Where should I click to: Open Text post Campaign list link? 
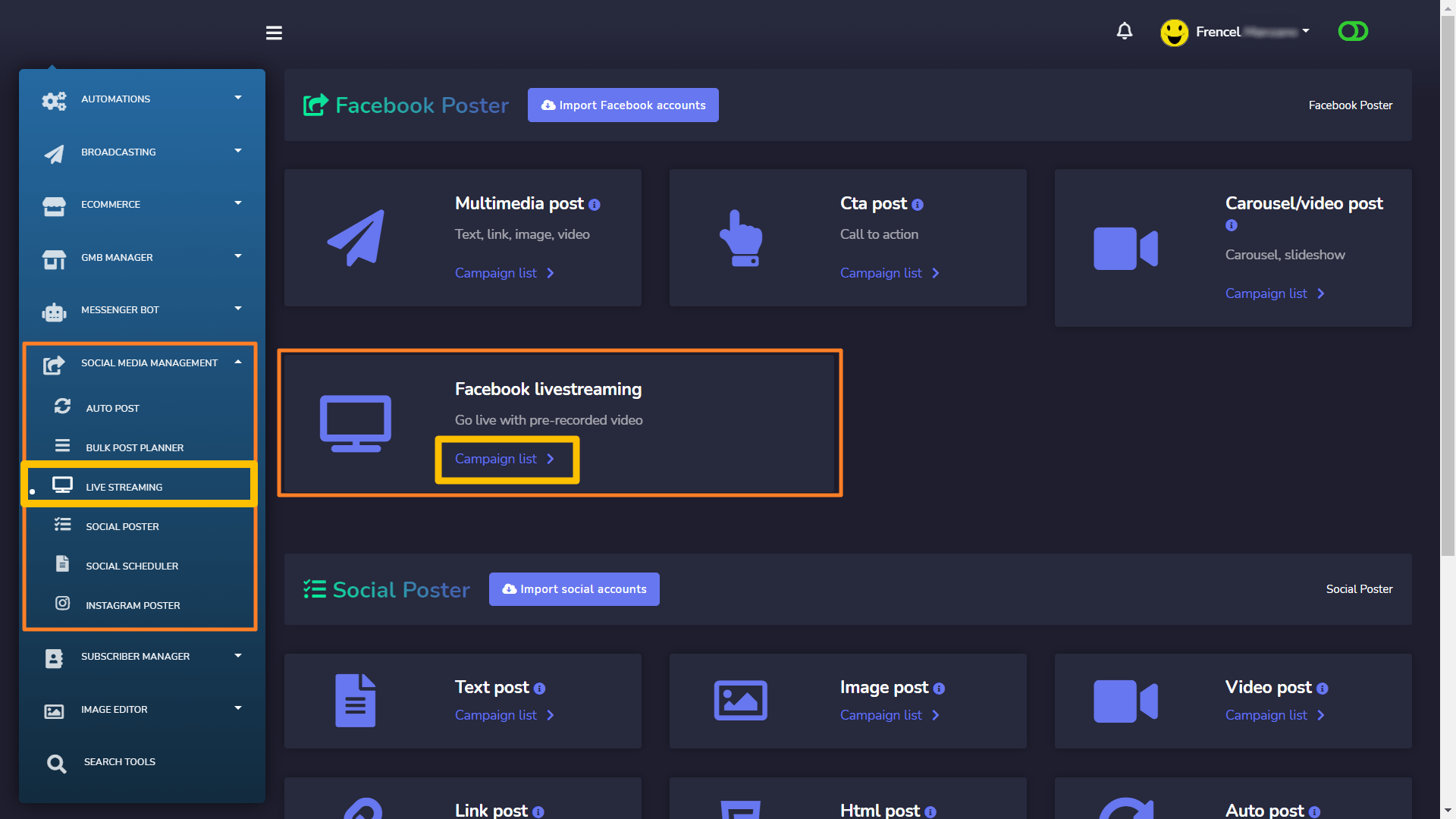click(504, 715)
